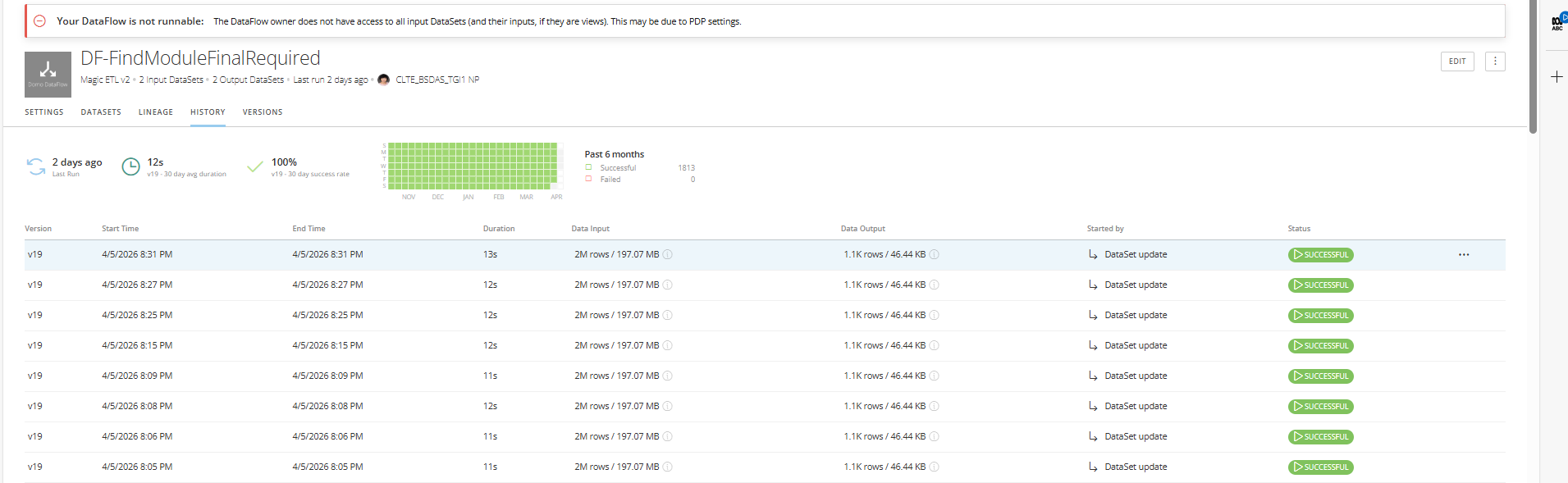Image resolution: width=1568 pixels, height=483 pixels.
Task: Click DataSet update text for 8:08 PM run
Action: [x=1136, y=407]
